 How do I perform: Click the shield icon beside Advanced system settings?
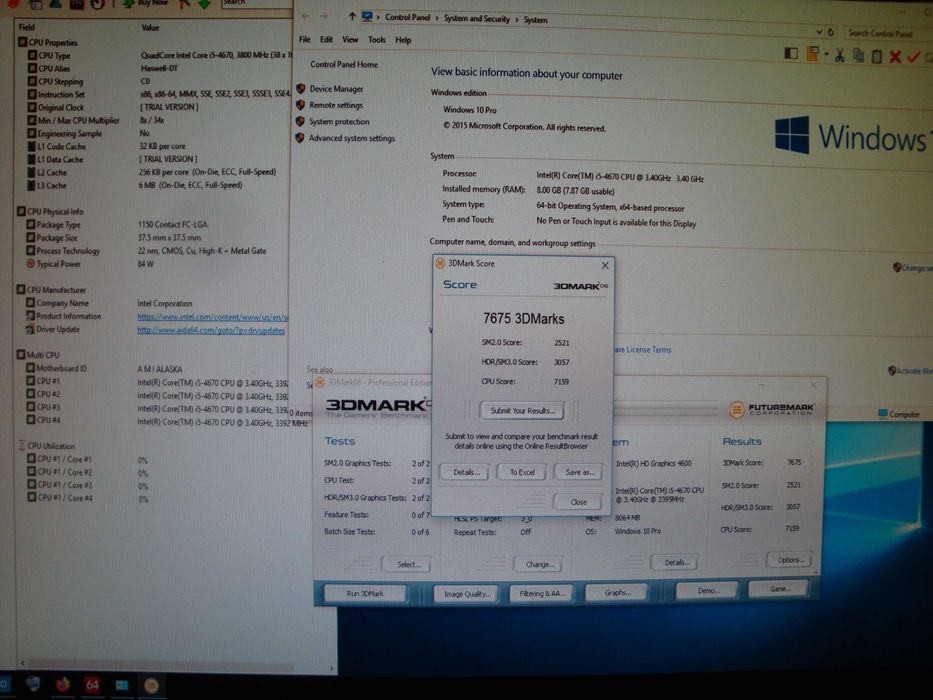(300, 138)
